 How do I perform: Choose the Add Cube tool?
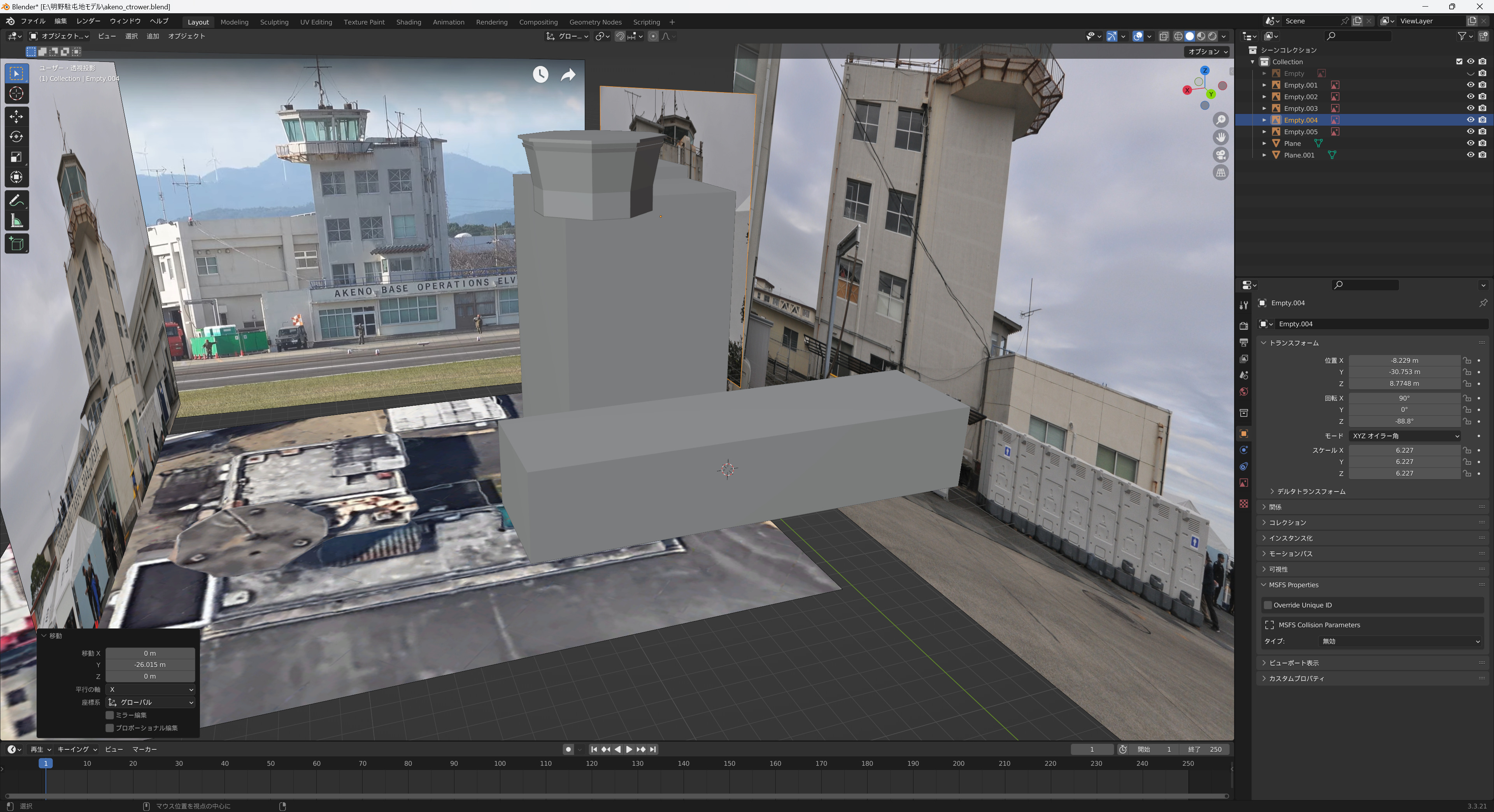click(16, 244)
